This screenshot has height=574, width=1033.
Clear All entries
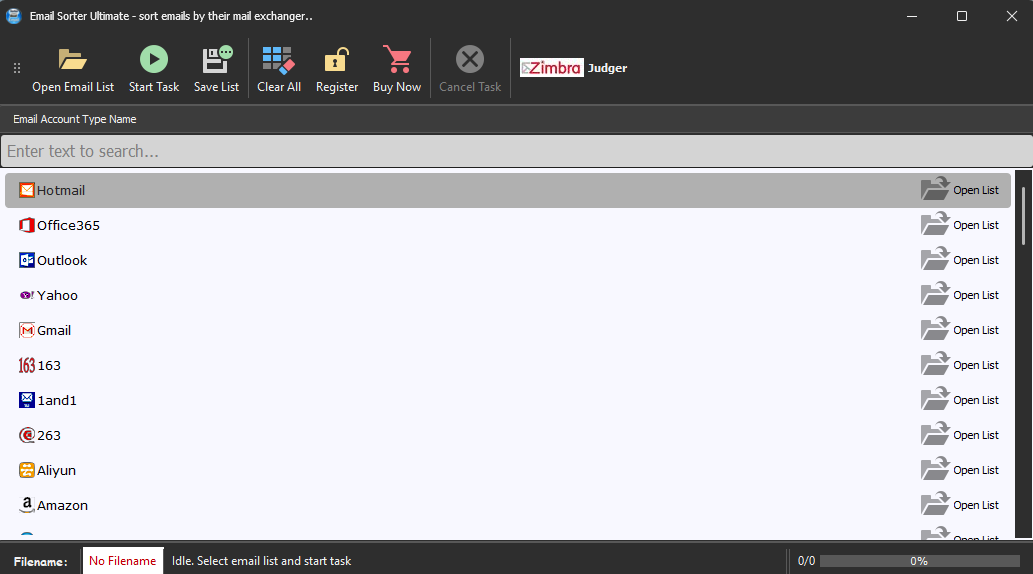(279, 69)
